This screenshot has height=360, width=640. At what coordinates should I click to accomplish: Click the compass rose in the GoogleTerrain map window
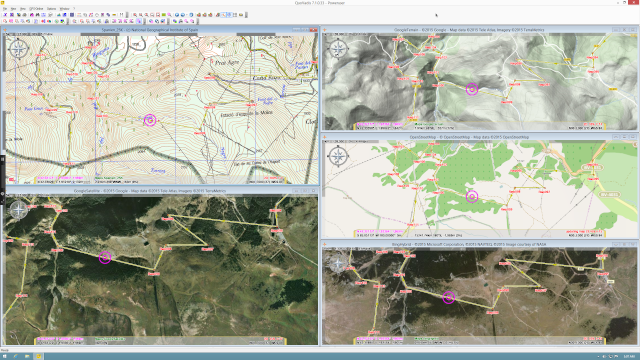coord(338,49)
